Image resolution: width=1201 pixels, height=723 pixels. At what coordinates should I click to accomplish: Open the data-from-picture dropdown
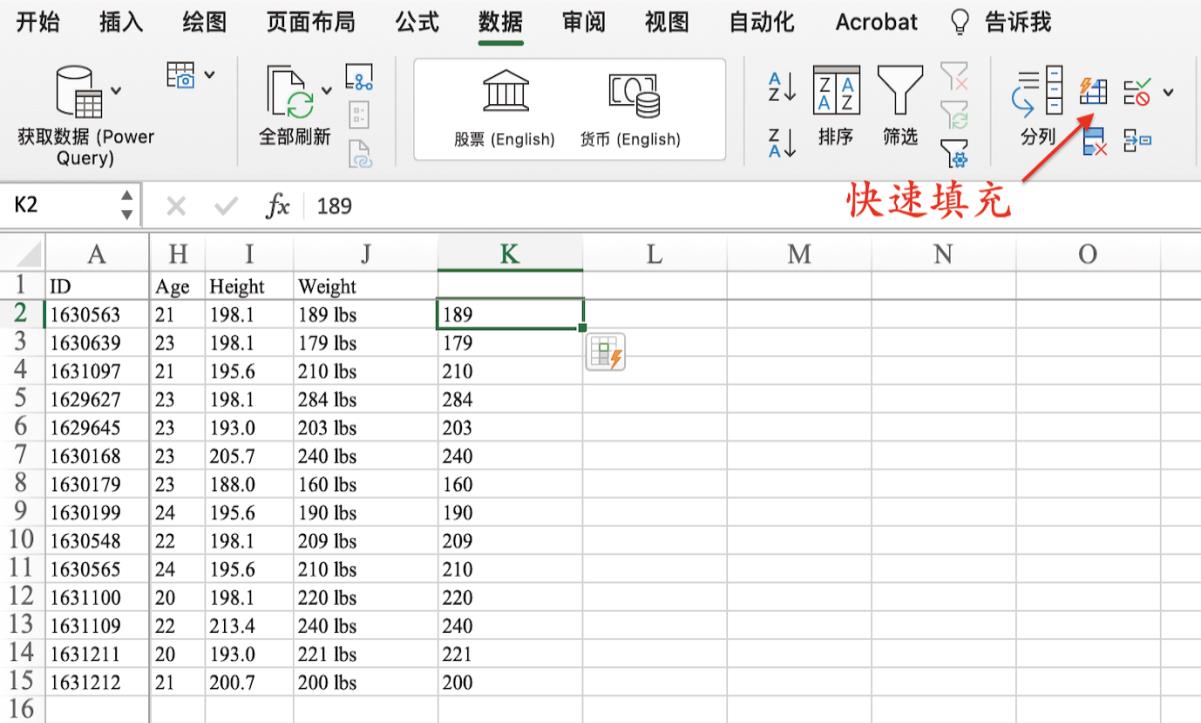point(209,74)
